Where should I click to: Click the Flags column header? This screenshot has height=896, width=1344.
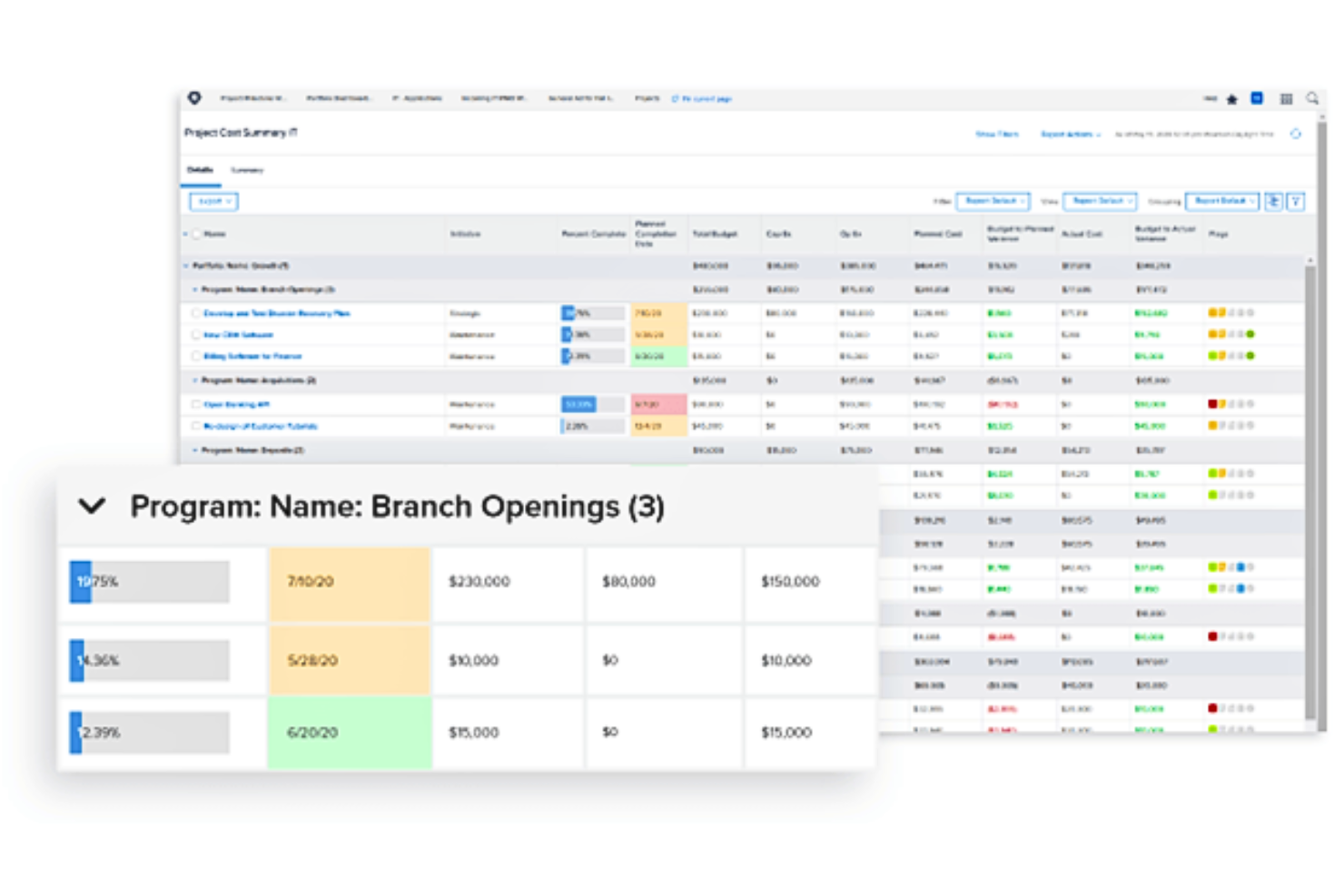tap(1218, 234)
